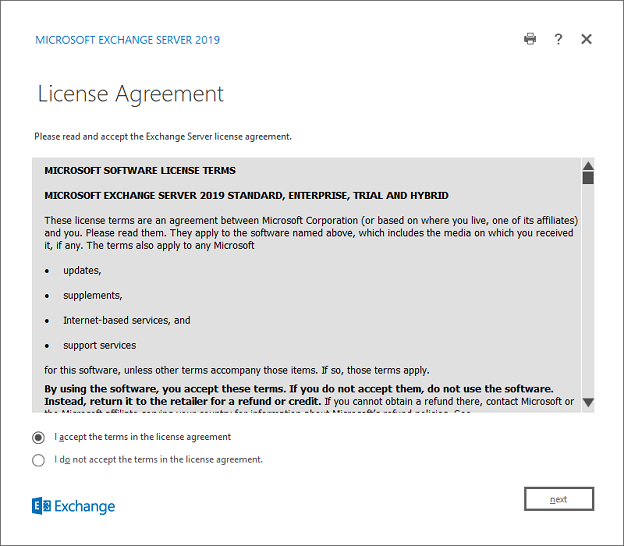
Task: Click "Please read and accept" instruction text
Action: [163, 136]
